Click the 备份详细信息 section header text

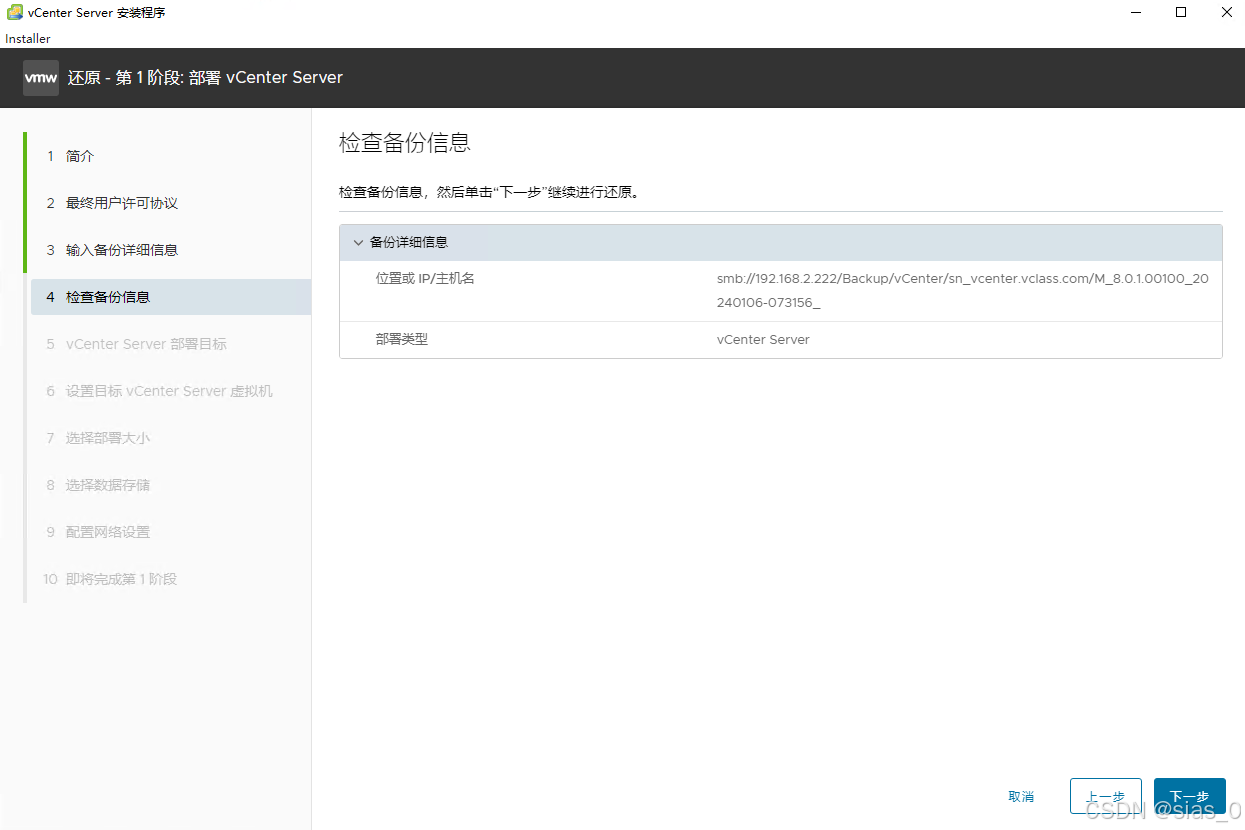(409, 243)
